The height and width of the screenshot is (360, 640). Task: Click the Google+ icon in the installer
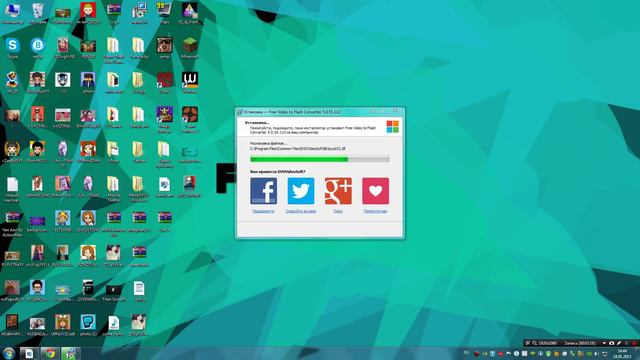click(338, 191)
